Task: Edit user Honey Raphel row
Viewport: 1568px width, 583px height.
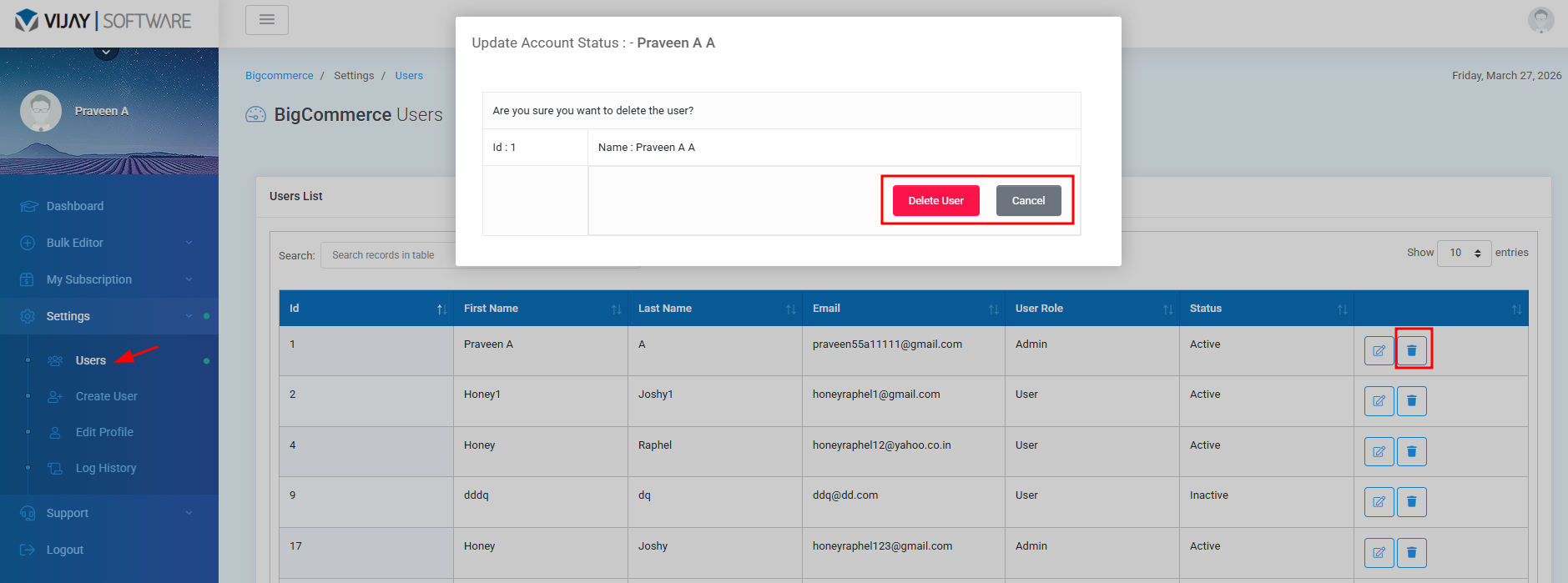Action: (x=1379, y=451)
